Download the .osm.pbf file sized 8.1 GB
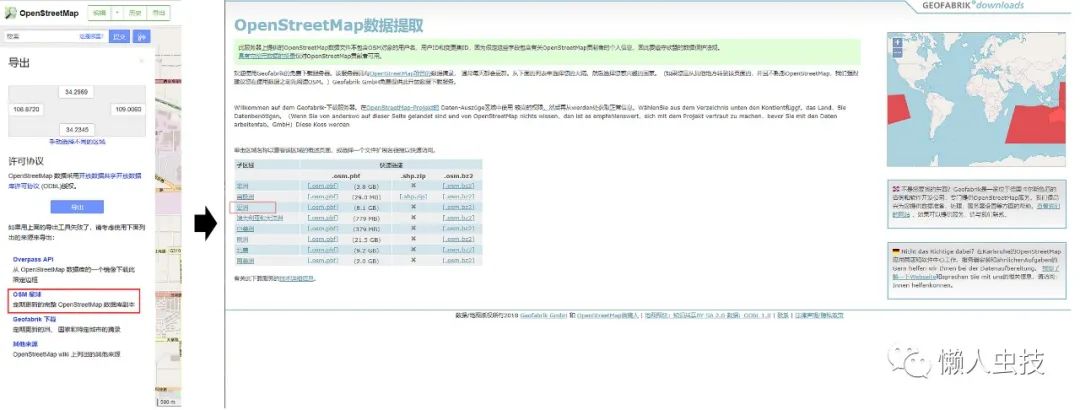 323,207
